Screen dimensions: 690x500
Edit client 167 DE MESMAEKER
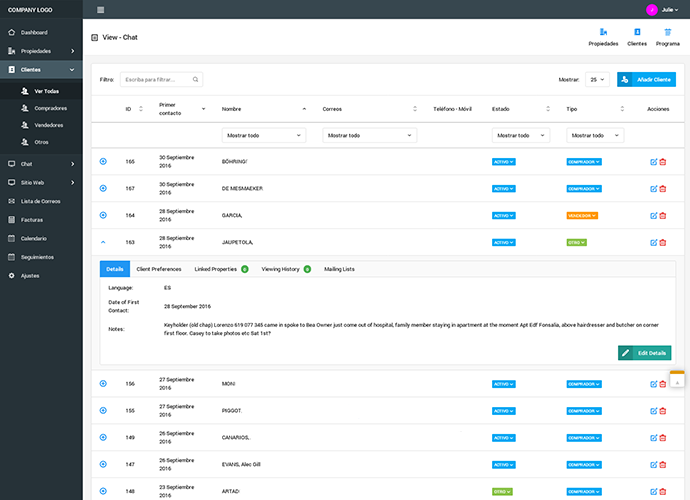click(x=653, y=189)
